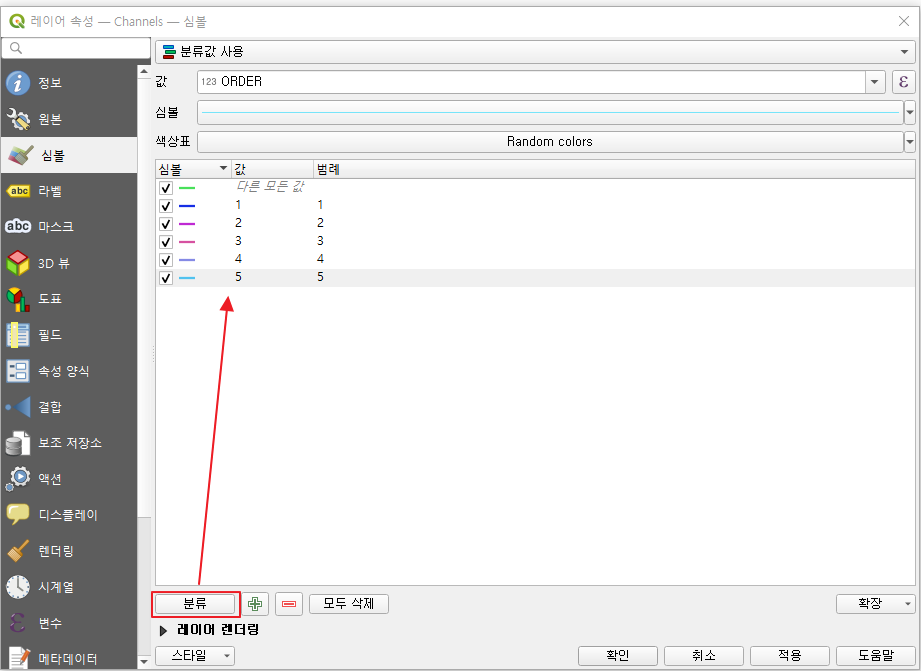Click the 도움말 (Help) button
Screen dimensions: 921x671
(x=875, y=655)
